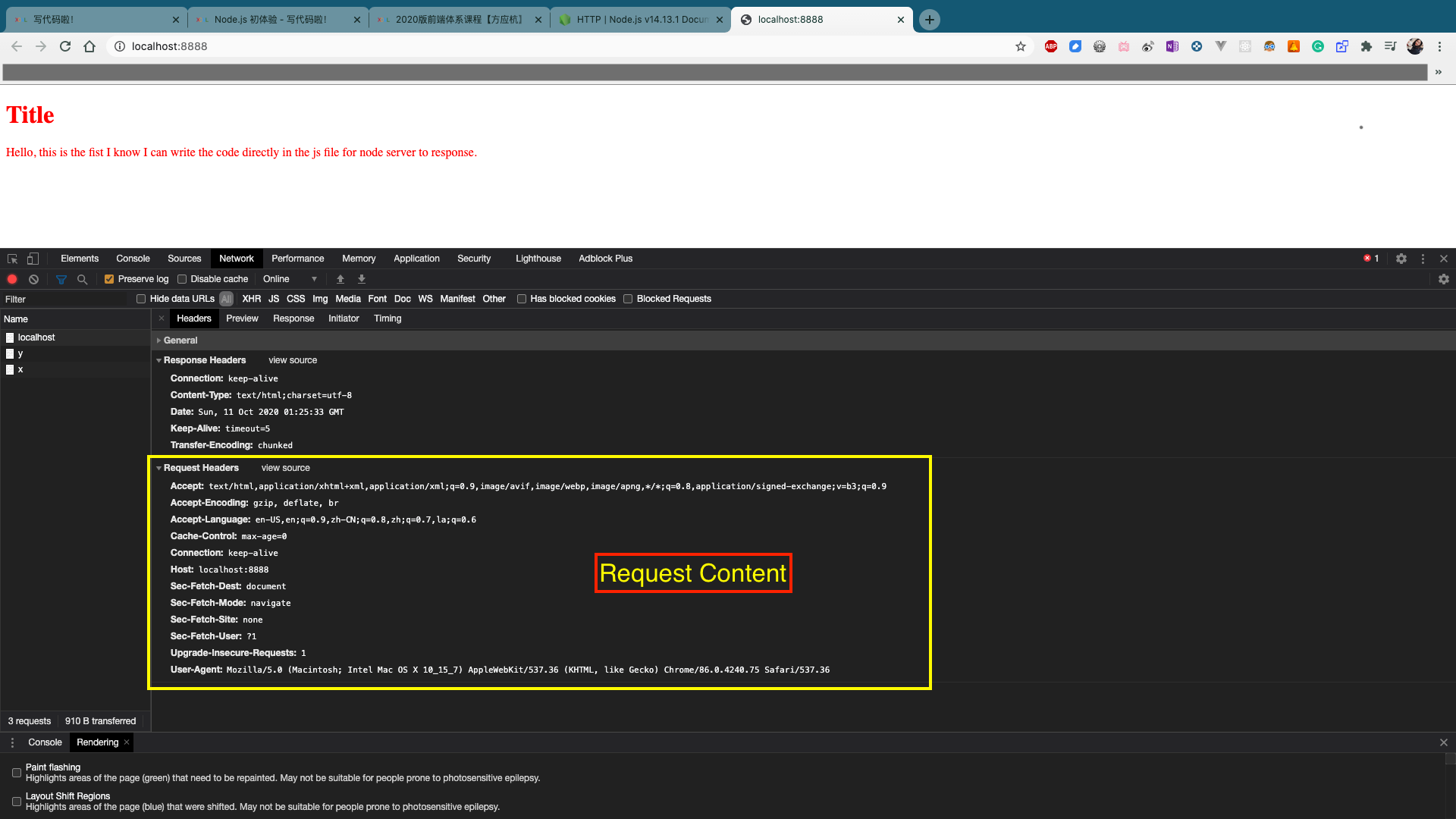Uncheck Preserve log

pos(109,279)
